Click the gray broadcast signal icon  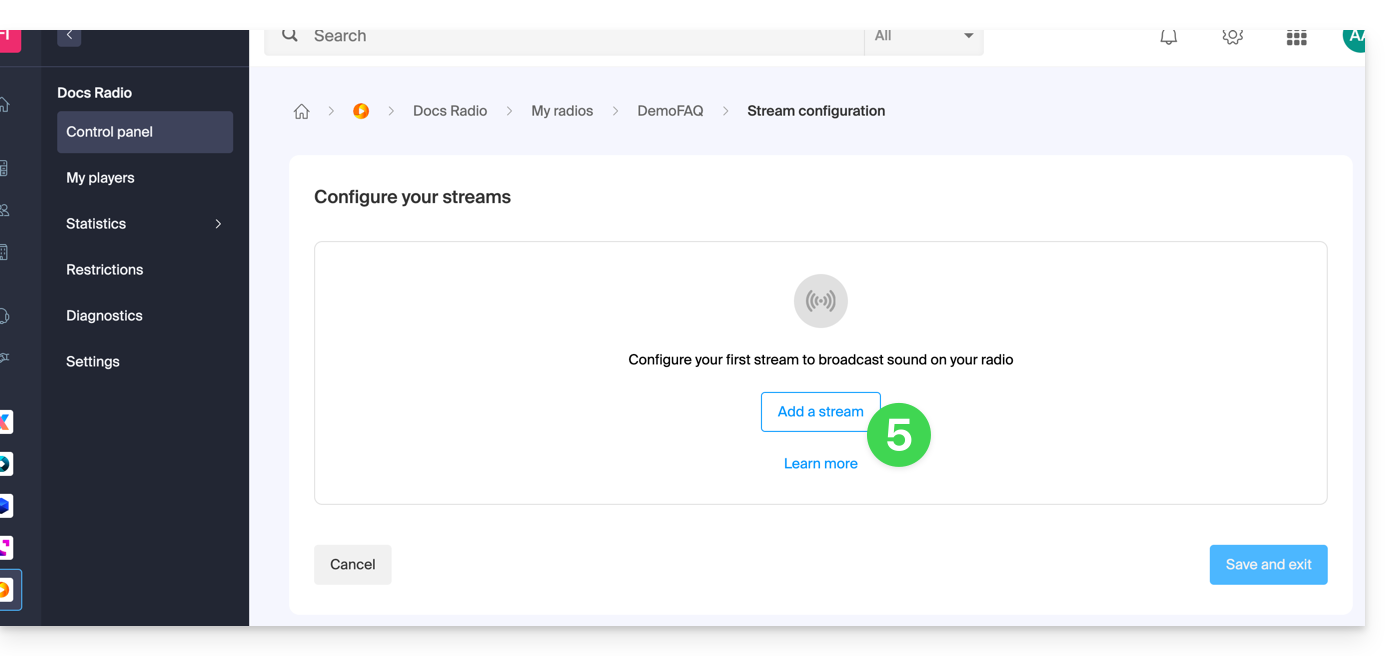[820, 301]
